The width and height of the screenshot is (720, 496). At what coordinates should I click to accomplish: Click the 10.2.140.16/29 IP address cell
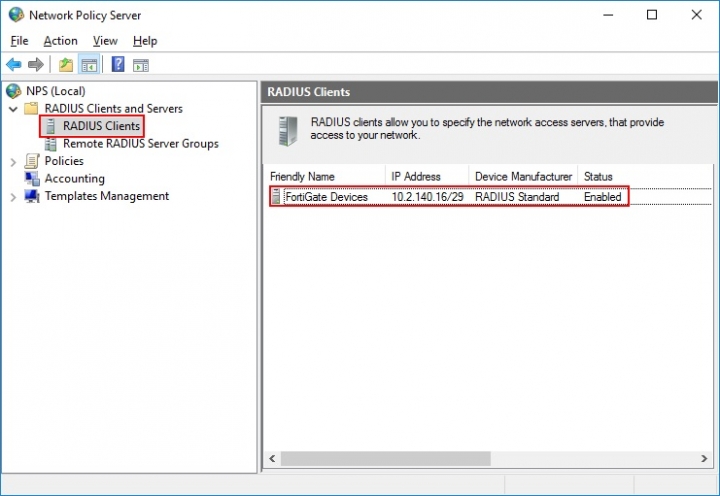pyautogui.click(x=428, y=197)
